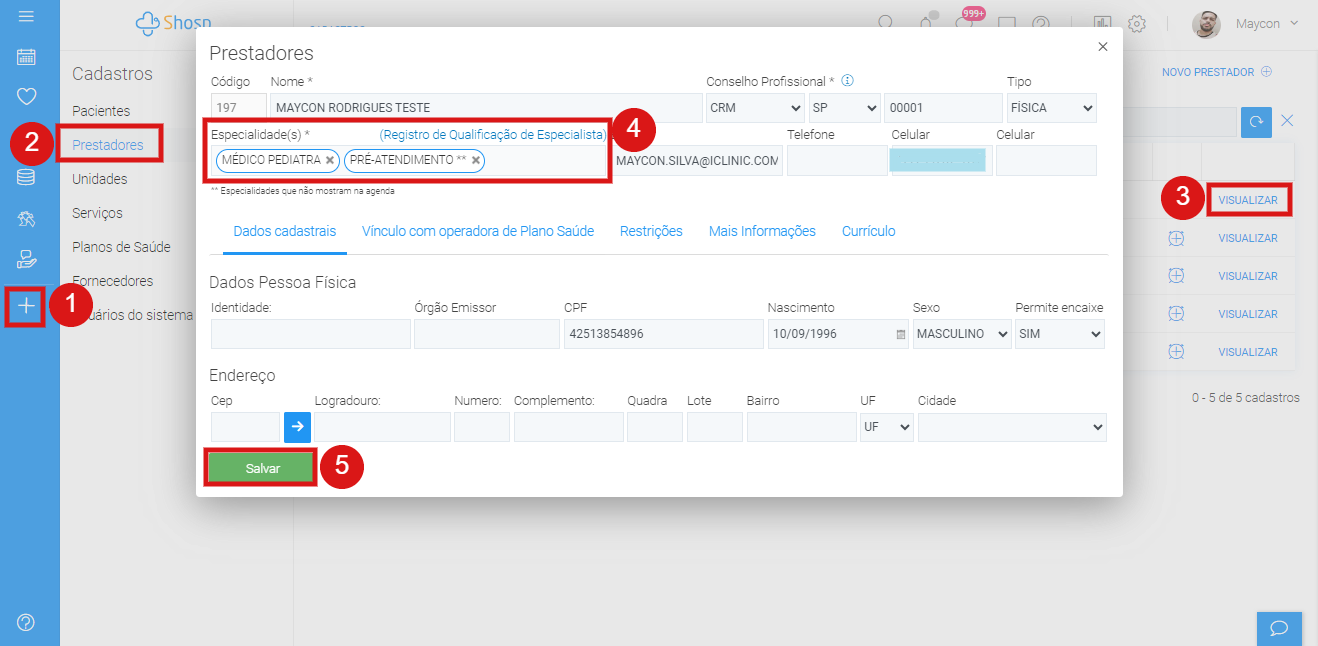Click the email field with MAYCON.SILVA
The width and height of the screenshot is (1318, 646).
pyautogui.click(x=697, y=160)
